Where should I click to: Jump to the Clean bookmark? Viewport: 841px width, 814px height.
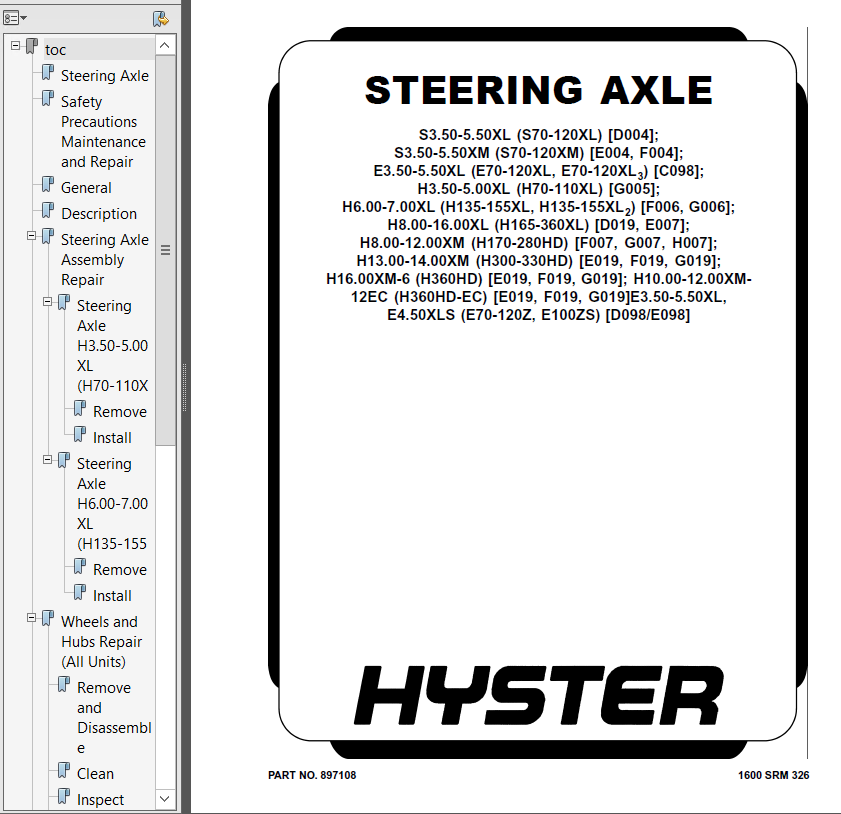[x=95, y=774]
